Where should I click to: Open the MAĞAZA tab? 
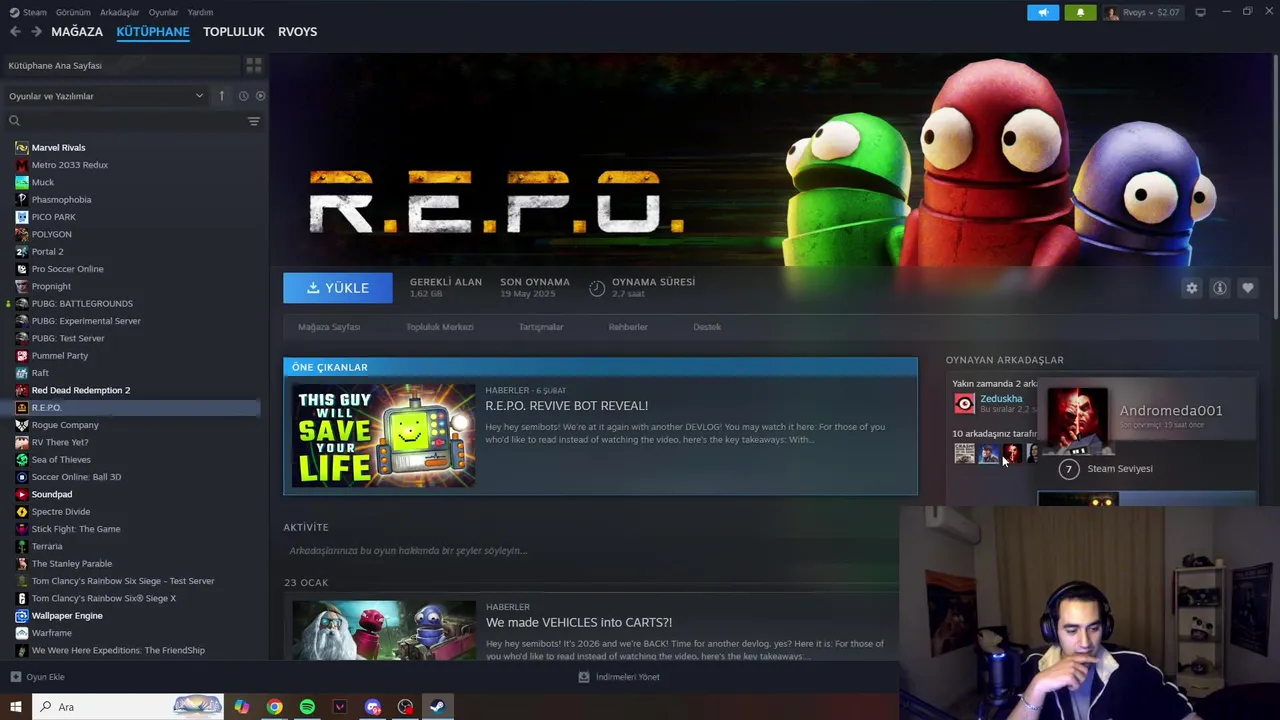click(77, 32)
